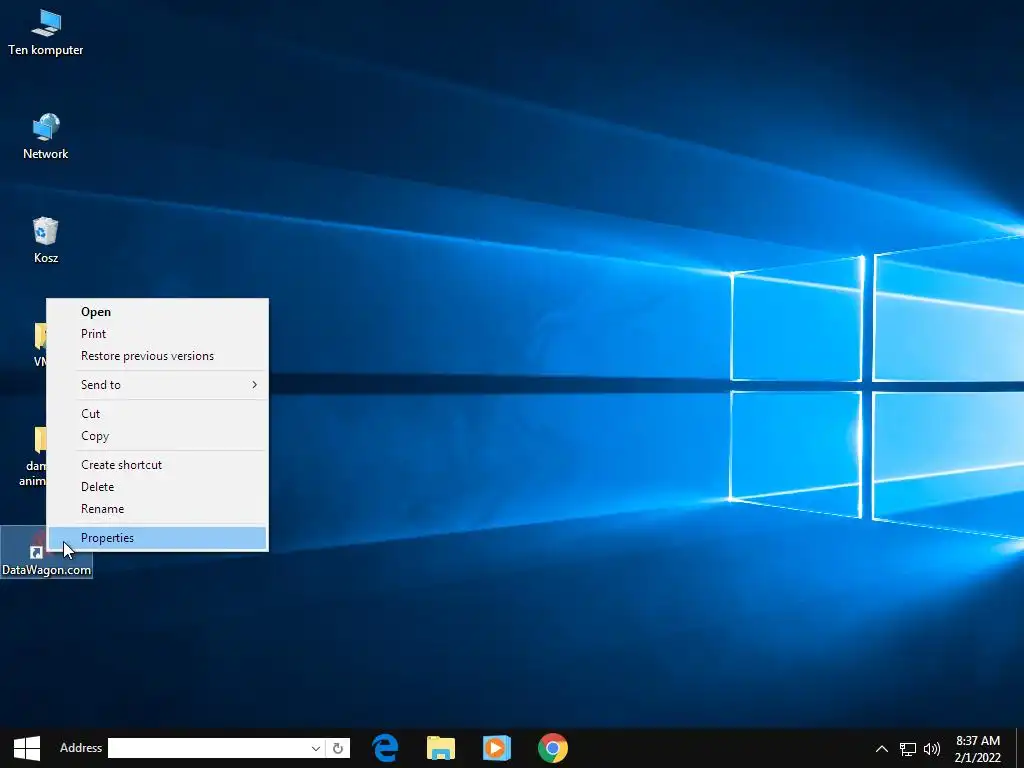Launch media player app in taskbar

[x=496, y=748]
